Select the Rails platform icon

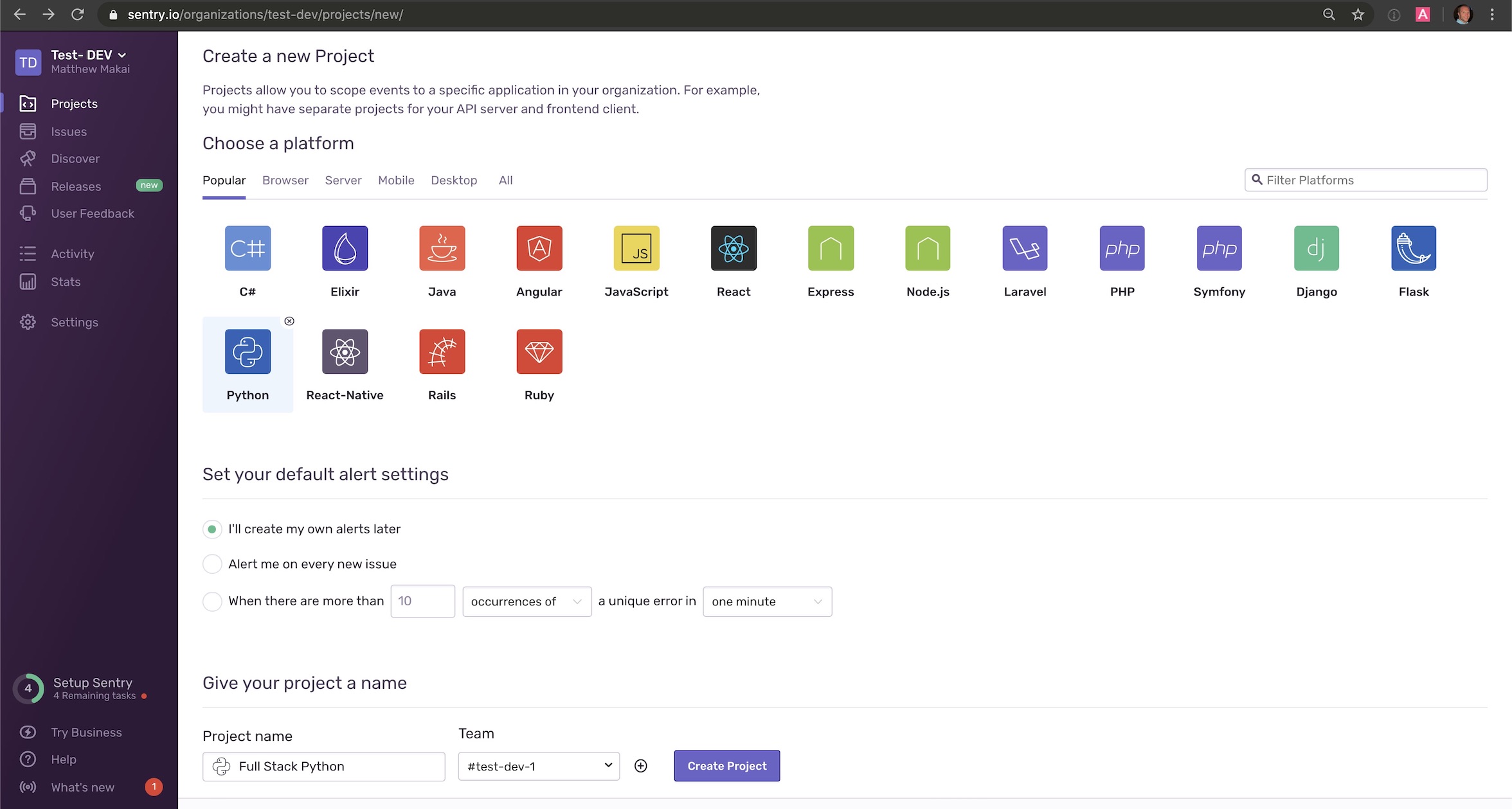442,352
